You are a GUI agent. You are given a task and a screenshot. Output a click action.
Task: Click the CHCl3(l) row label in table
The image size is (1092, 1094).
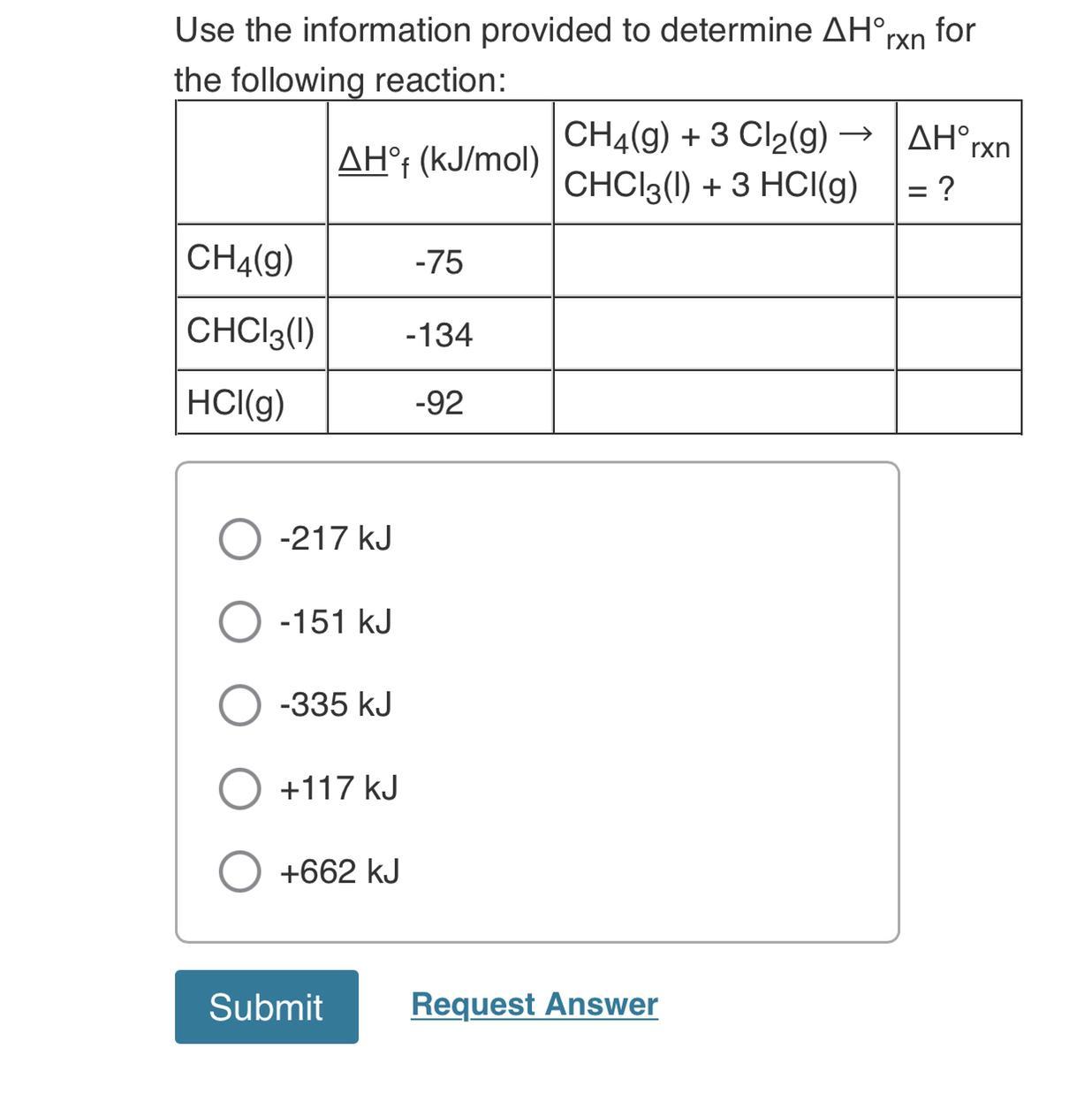click(252, 333)
